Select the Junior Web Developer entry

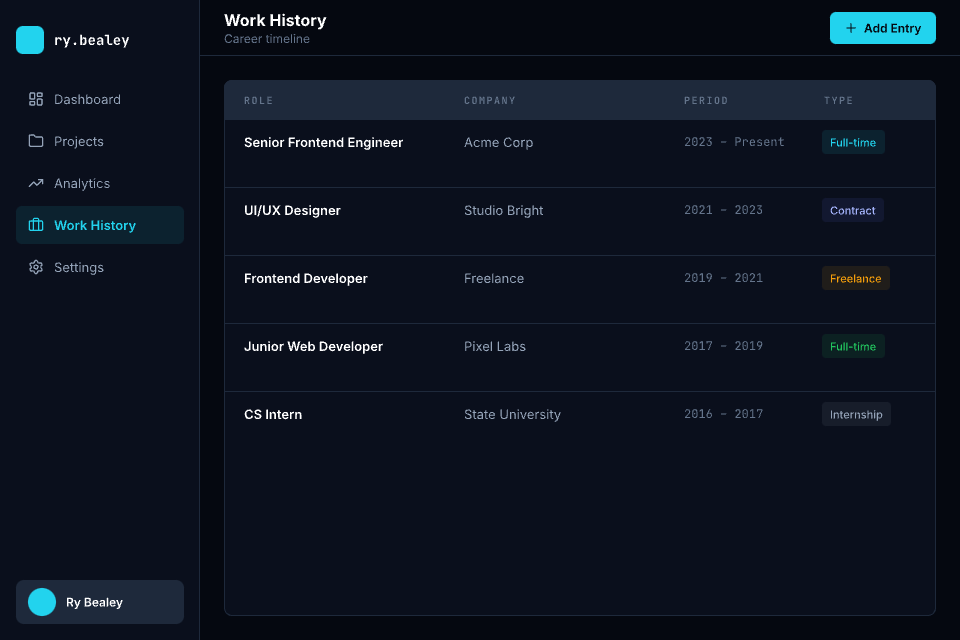(313, 347)
